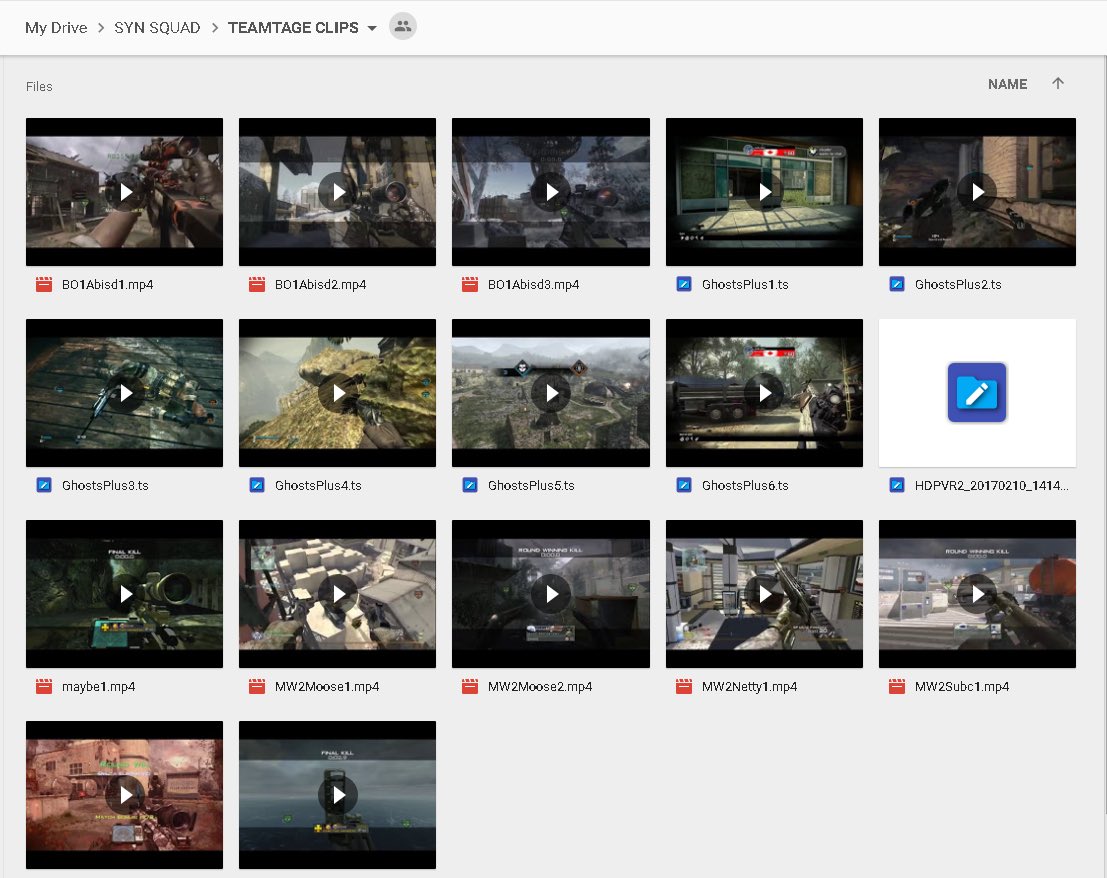The image size is (1107, 878).
Task: Play the MW2Netty1.mp4 thumbnail video
Action: [x=764, y=594]
